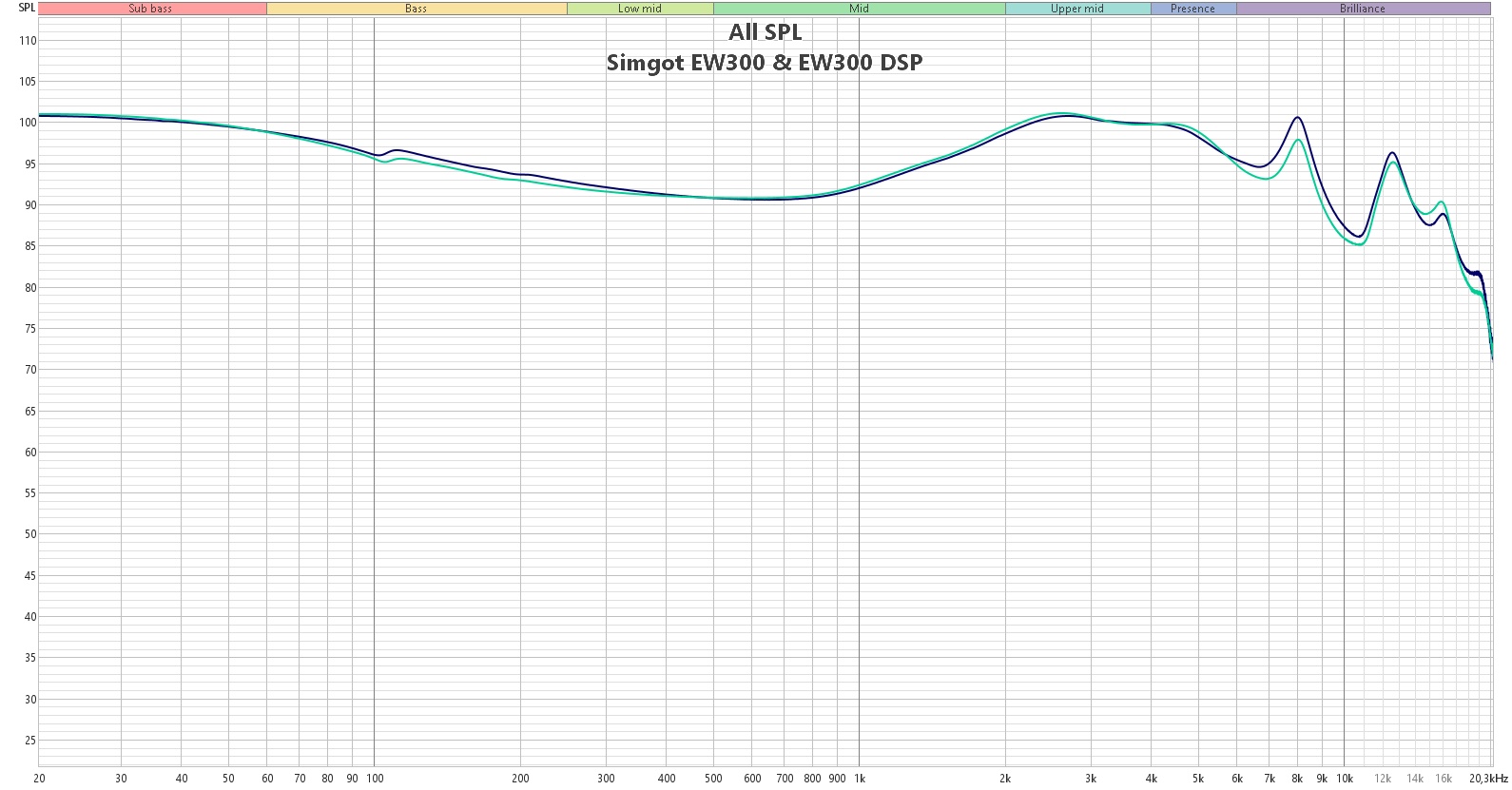This screenshot has width=1512, height=790.
Task: Select the 105 SPL axis value
Action: [x=28, y=82]
